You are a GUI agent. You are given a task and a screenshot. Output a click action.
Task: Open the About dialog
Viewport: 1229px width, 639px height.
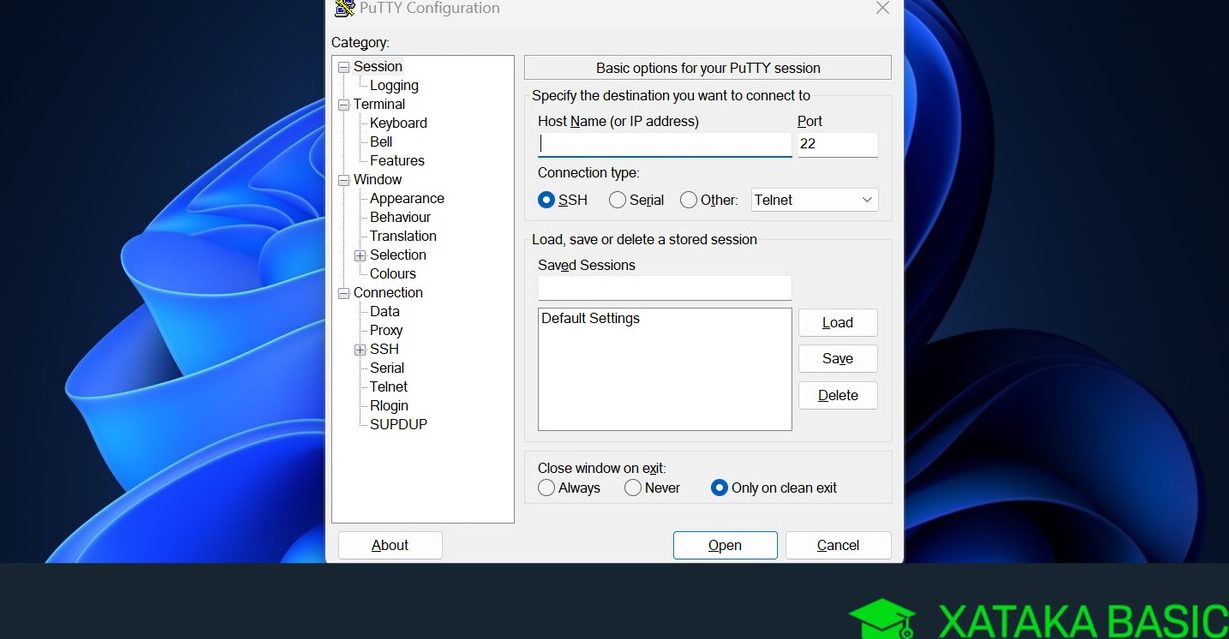(x=389, y=545)
